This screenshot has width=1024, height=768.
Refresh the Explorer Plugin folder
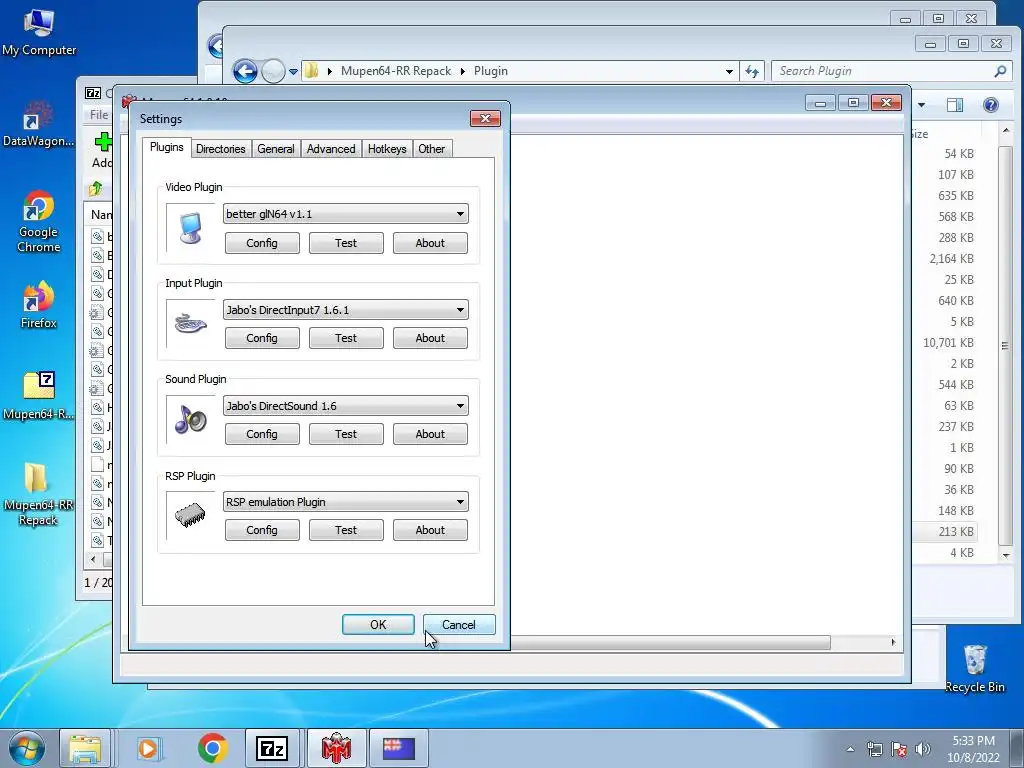pyautogui.click(x=752, y=71)
